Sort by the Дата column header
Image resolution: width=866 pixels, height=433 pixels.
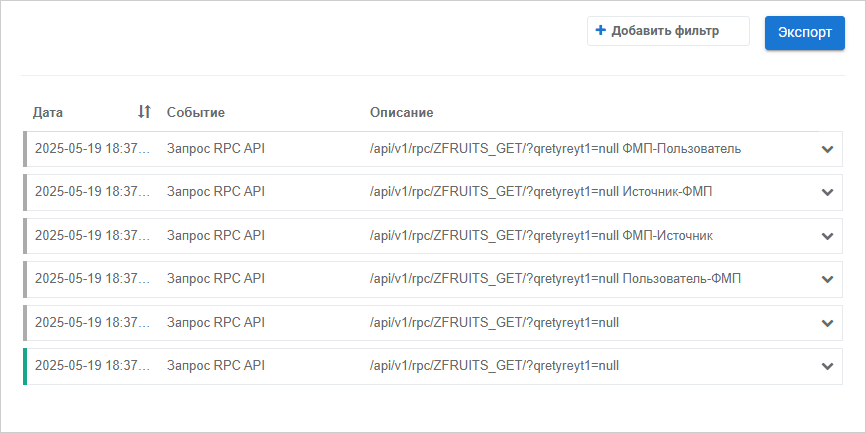point(48,112)
